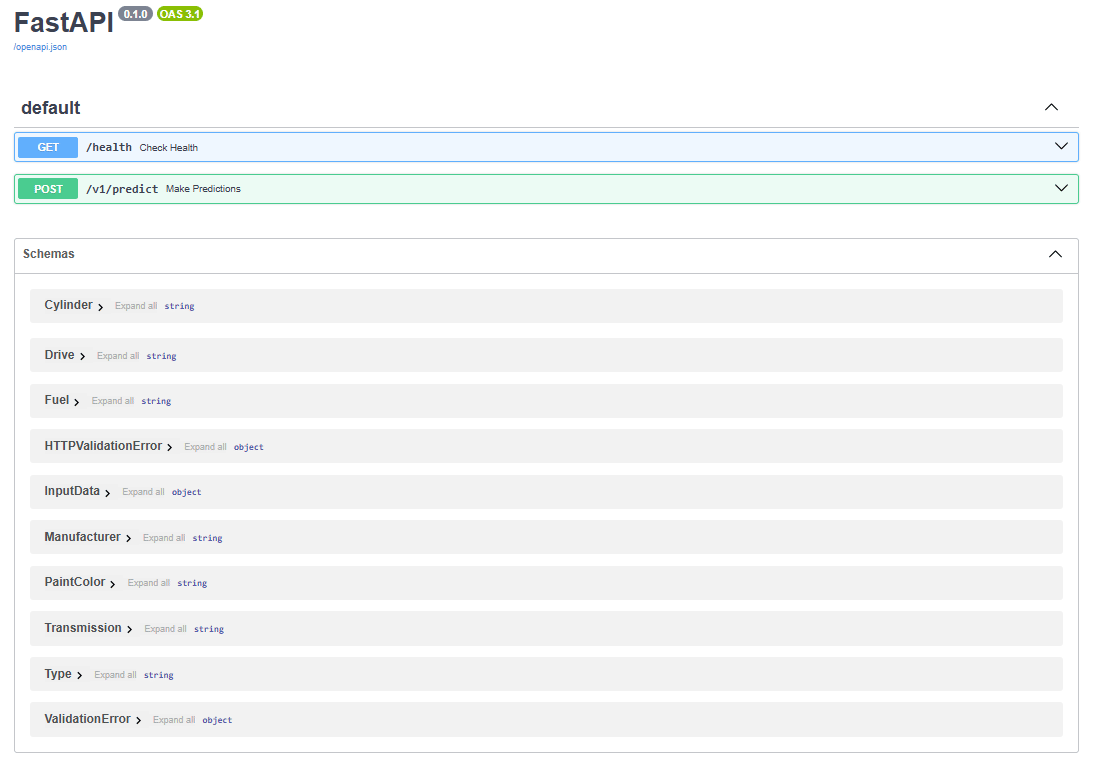Expand the Transmission schema chevron
1103x779 pixels.
click(x=129, y=629)
